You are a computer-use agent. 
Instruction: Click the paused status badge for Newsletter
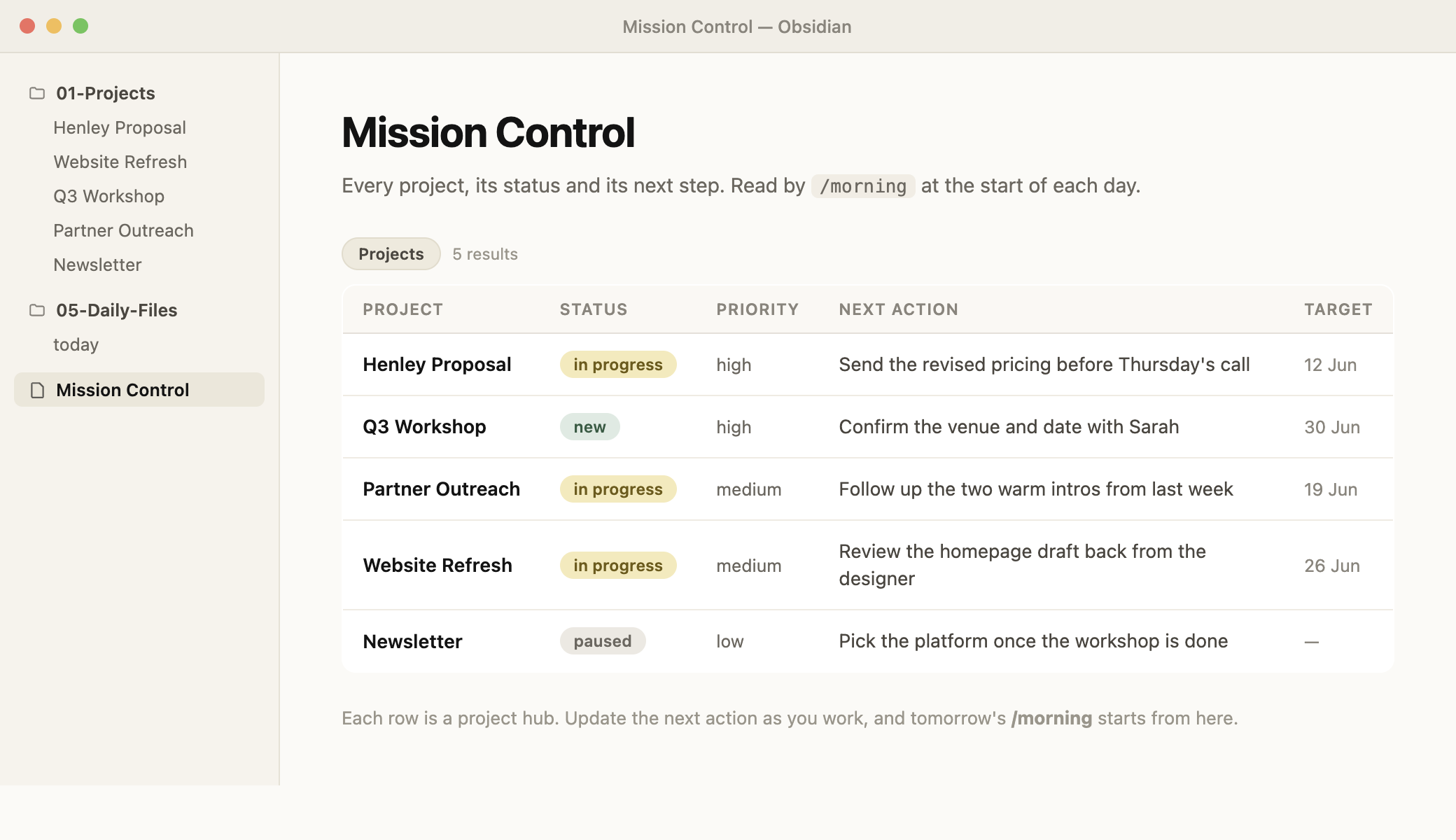(x=603, y=640)
